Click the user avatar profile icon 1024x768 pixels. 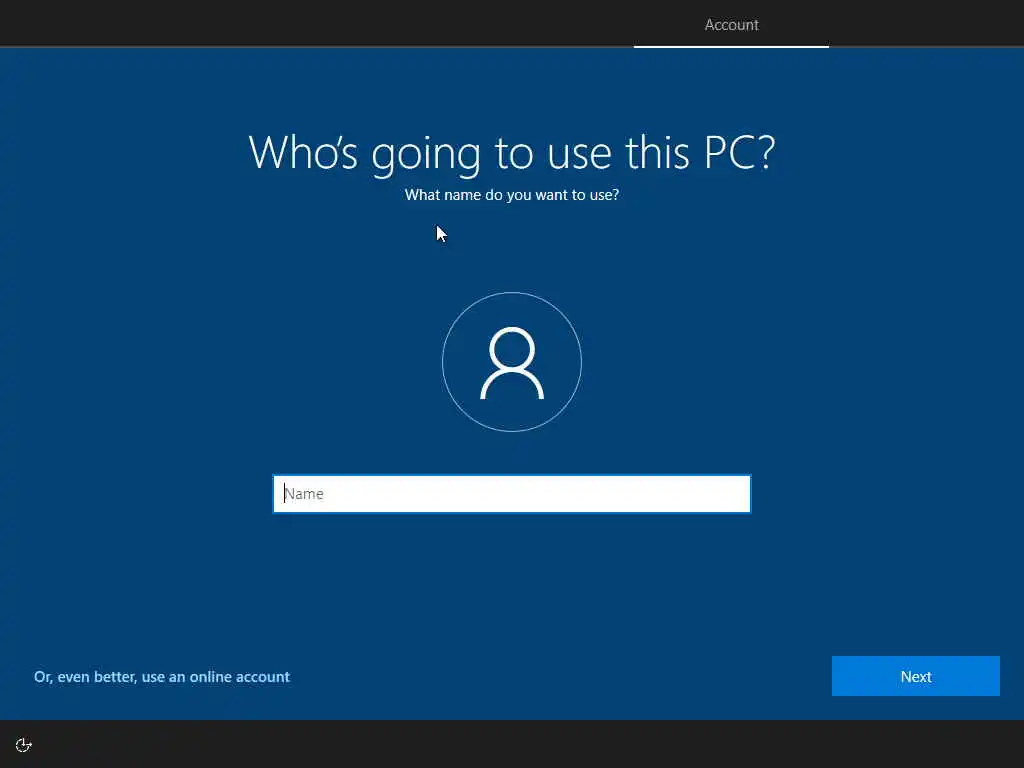coord(512,362)
